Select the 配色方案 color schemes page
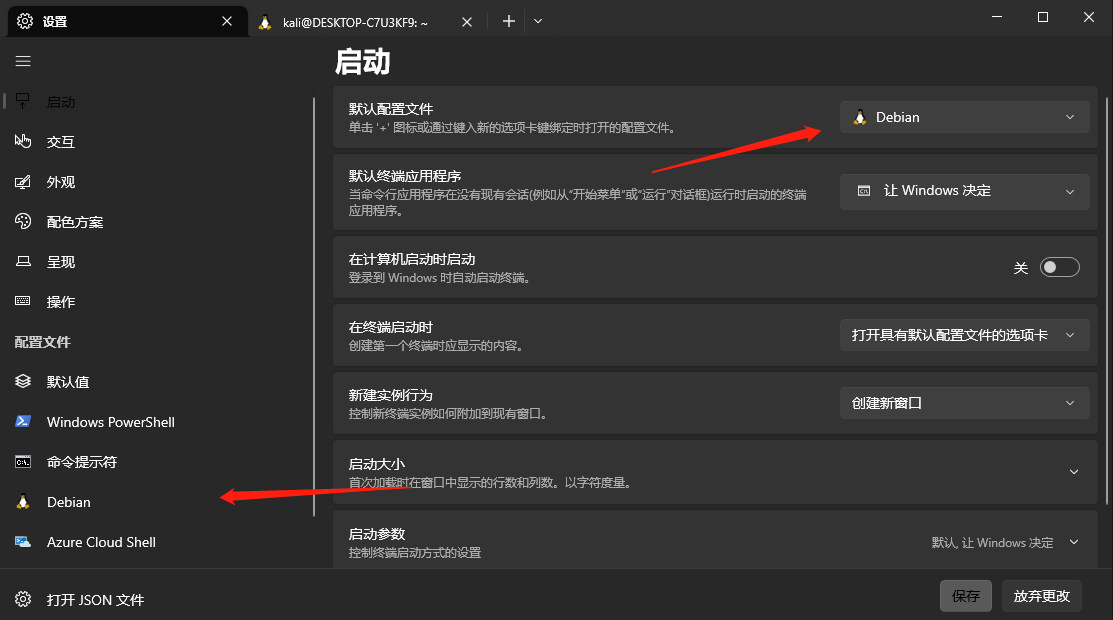The image size is (1113, 620). coord(74,222)
